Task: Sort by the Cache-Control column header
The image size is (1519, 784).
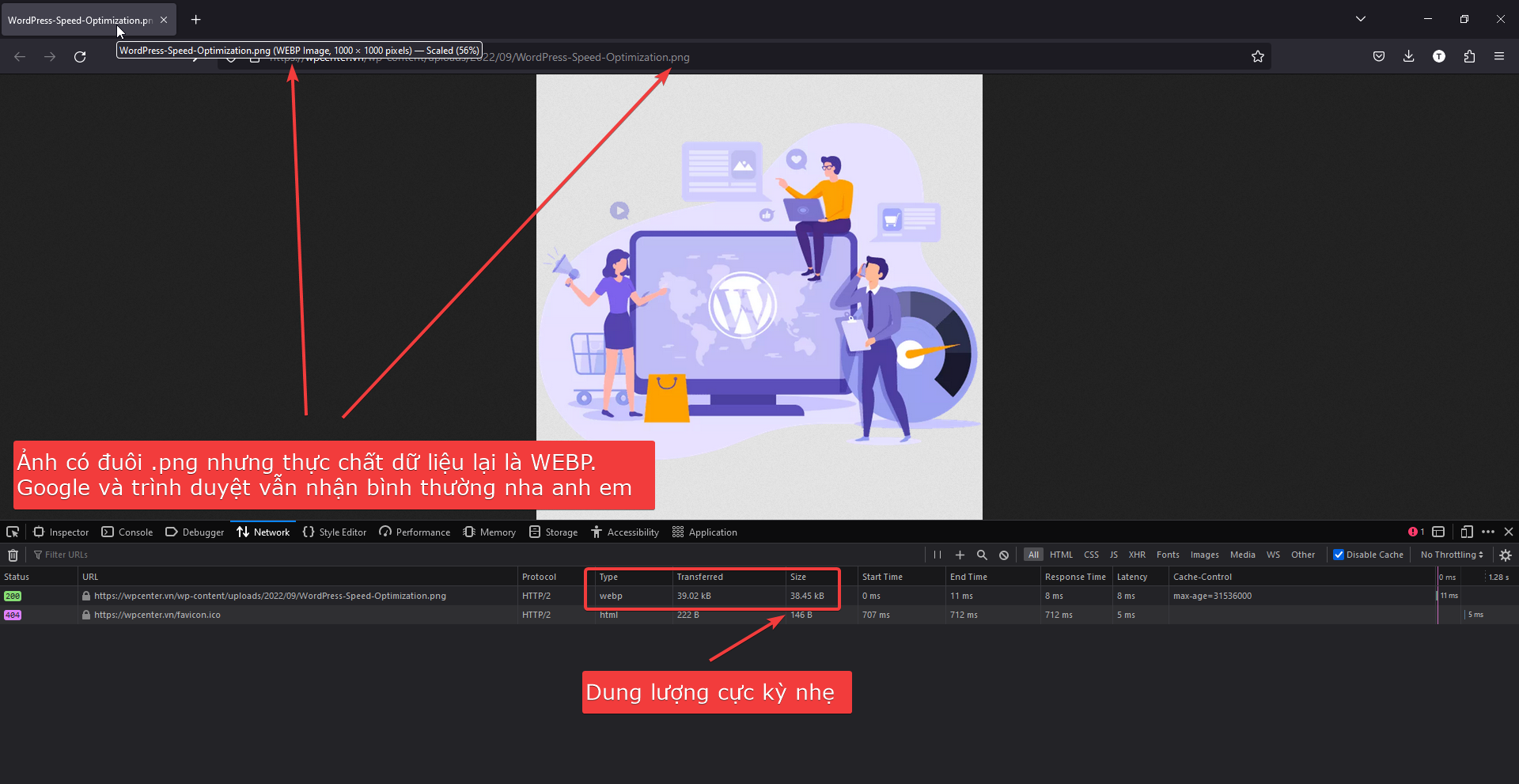Action: (1302, 577)
